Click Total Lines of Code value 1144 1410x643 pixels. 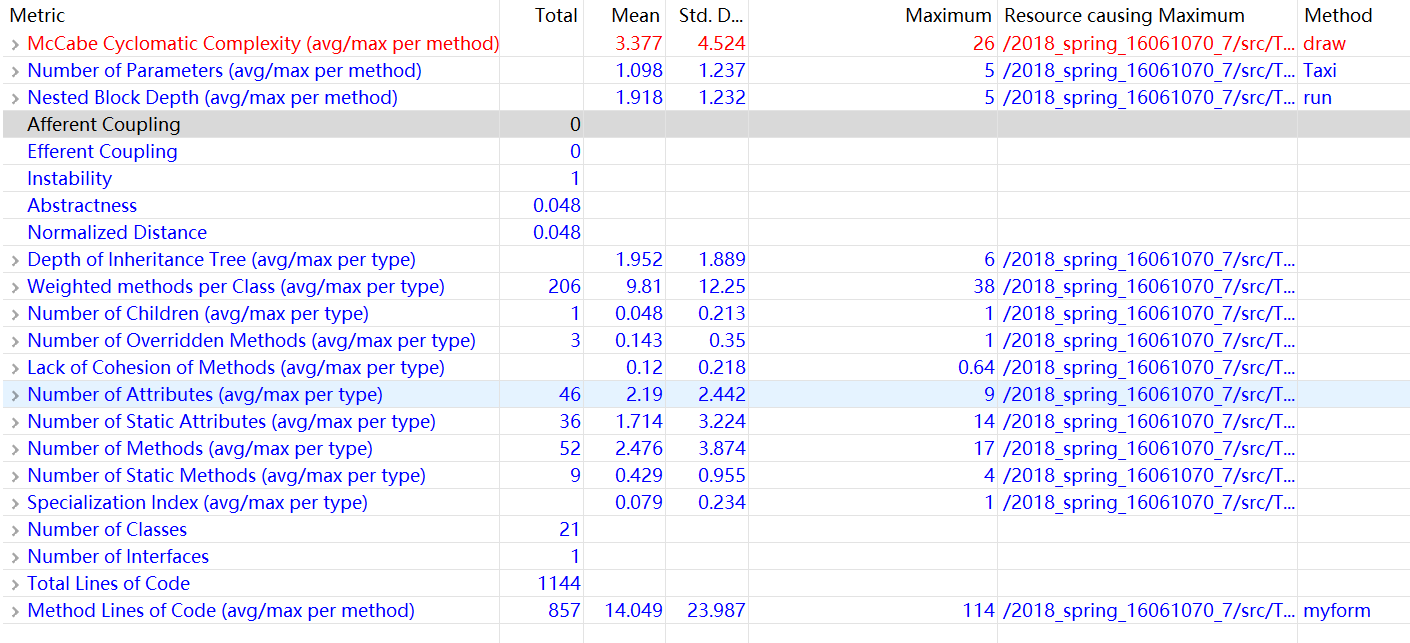559,584
